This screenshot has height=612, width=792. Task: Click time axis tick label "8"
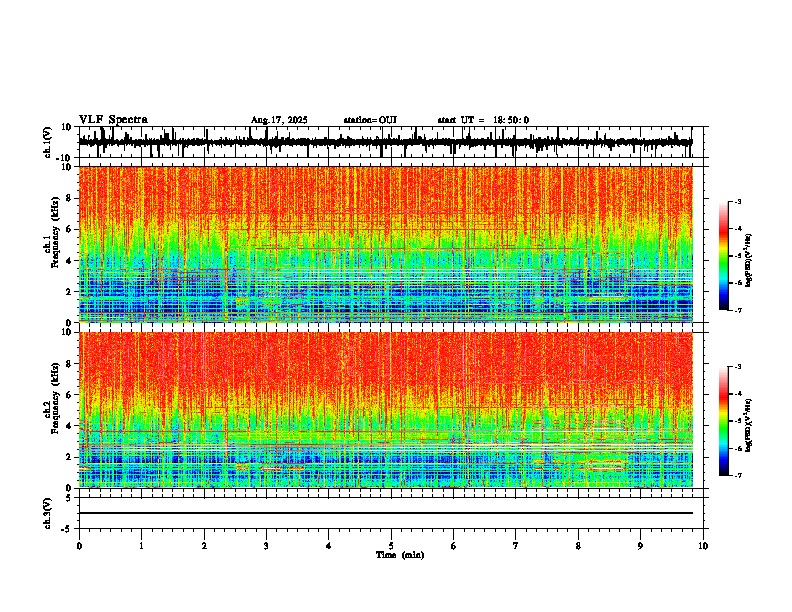click(578, 546)
